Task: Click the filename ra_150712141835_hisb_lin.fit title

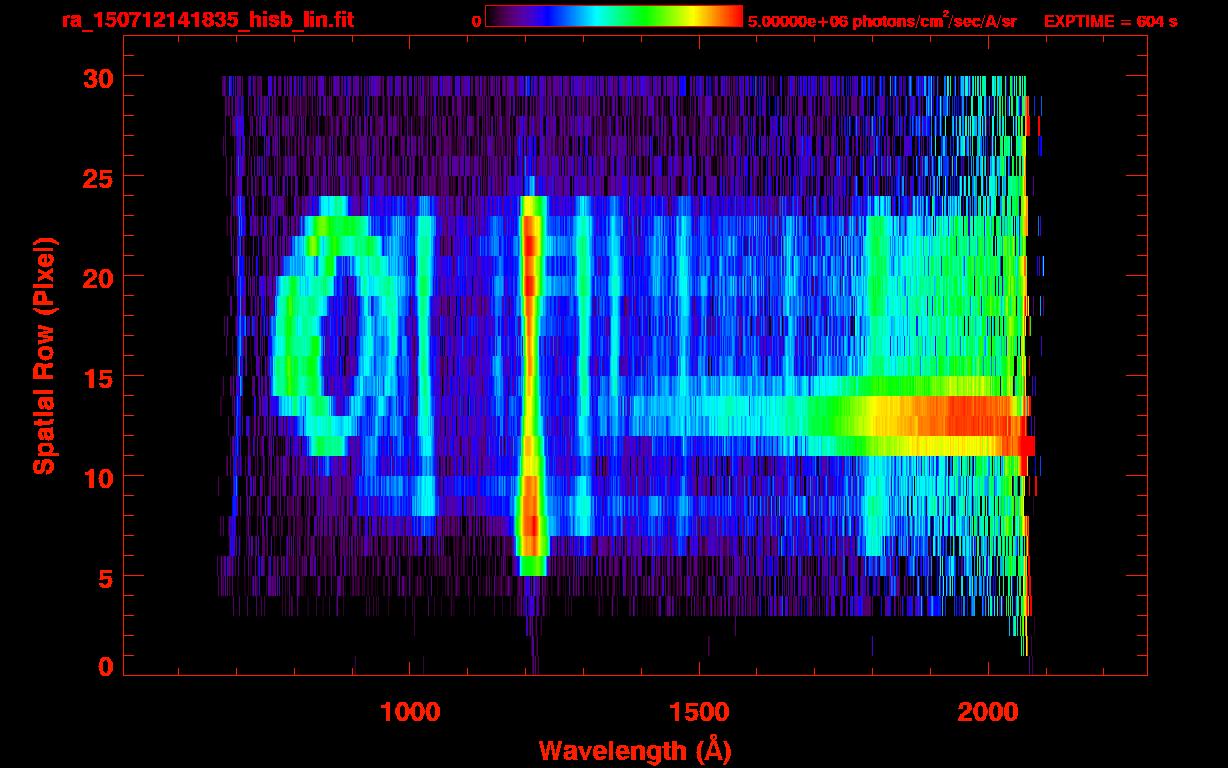Action: 208,20
